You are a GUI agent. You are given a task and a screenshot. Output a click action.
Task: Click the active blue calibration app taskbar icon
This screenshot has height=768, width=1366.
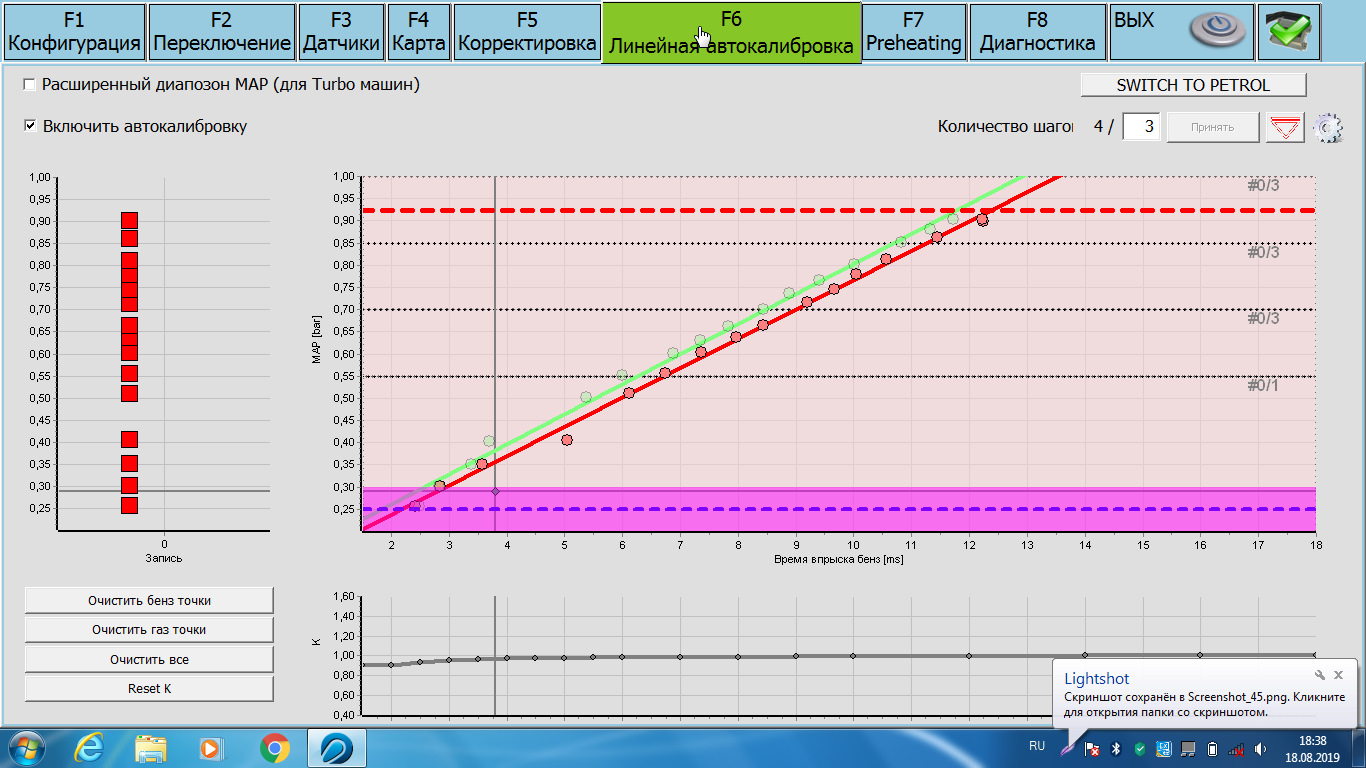336,748
